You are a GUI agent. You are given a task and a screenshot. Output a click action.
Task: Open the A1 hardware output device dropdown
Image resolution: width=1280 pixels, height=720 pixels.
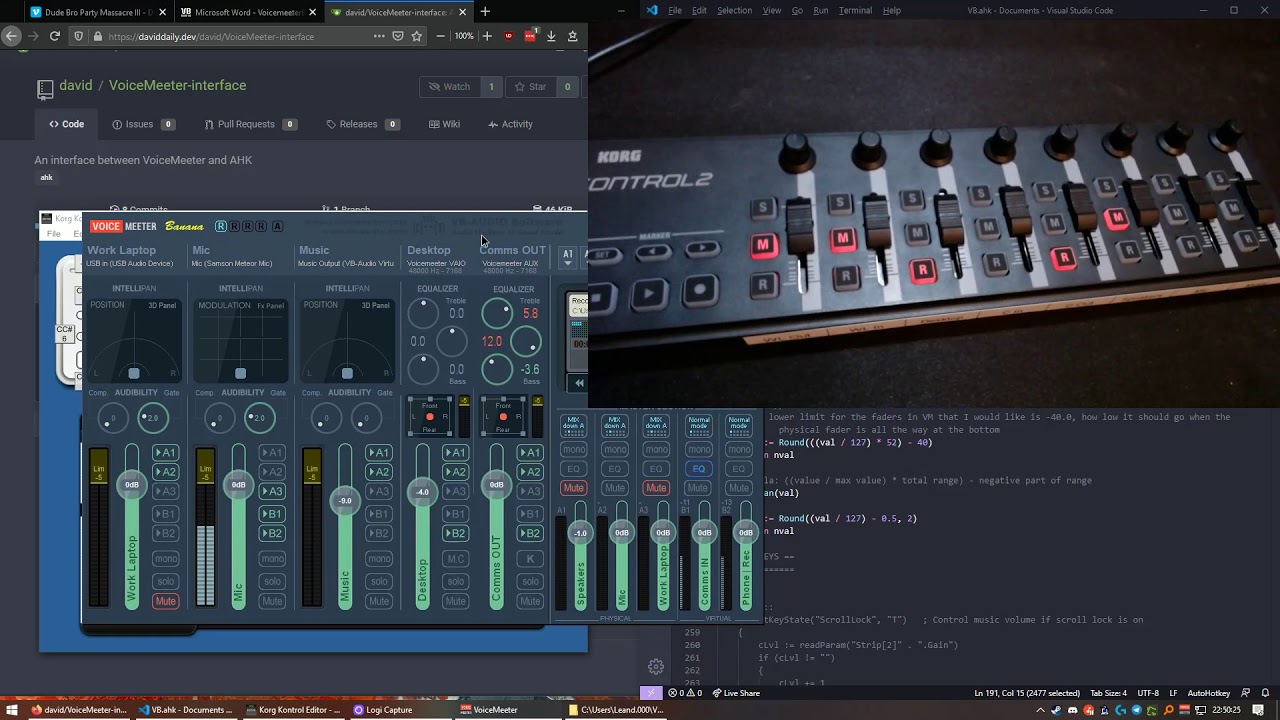pyautogui.click(x=567, y=256)
